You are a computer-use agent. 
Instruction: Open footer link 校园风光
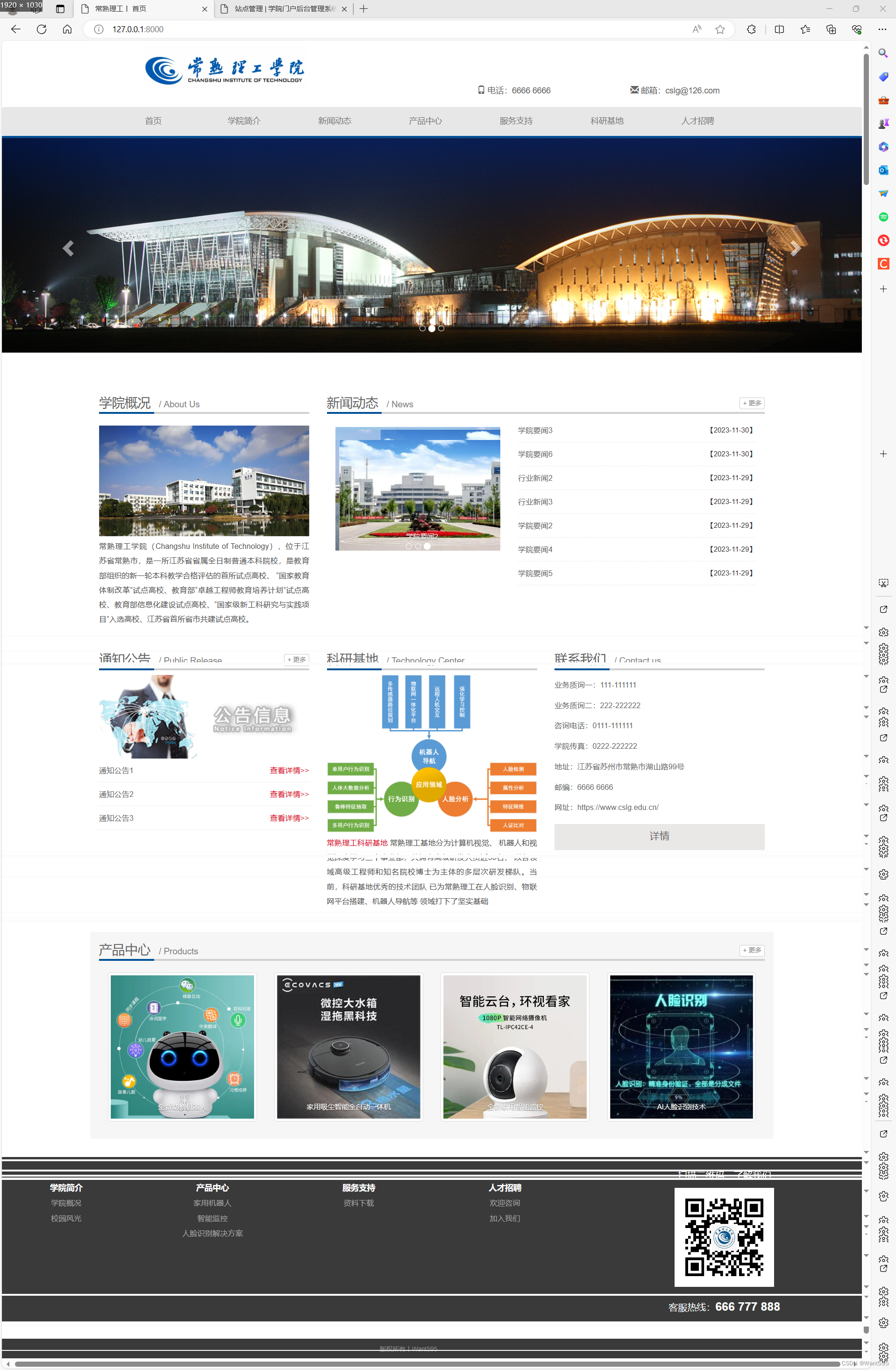pos(66,1218)
